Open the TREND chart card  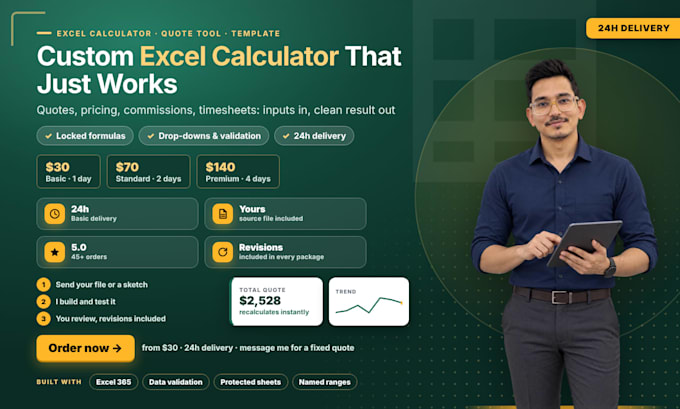369,301
